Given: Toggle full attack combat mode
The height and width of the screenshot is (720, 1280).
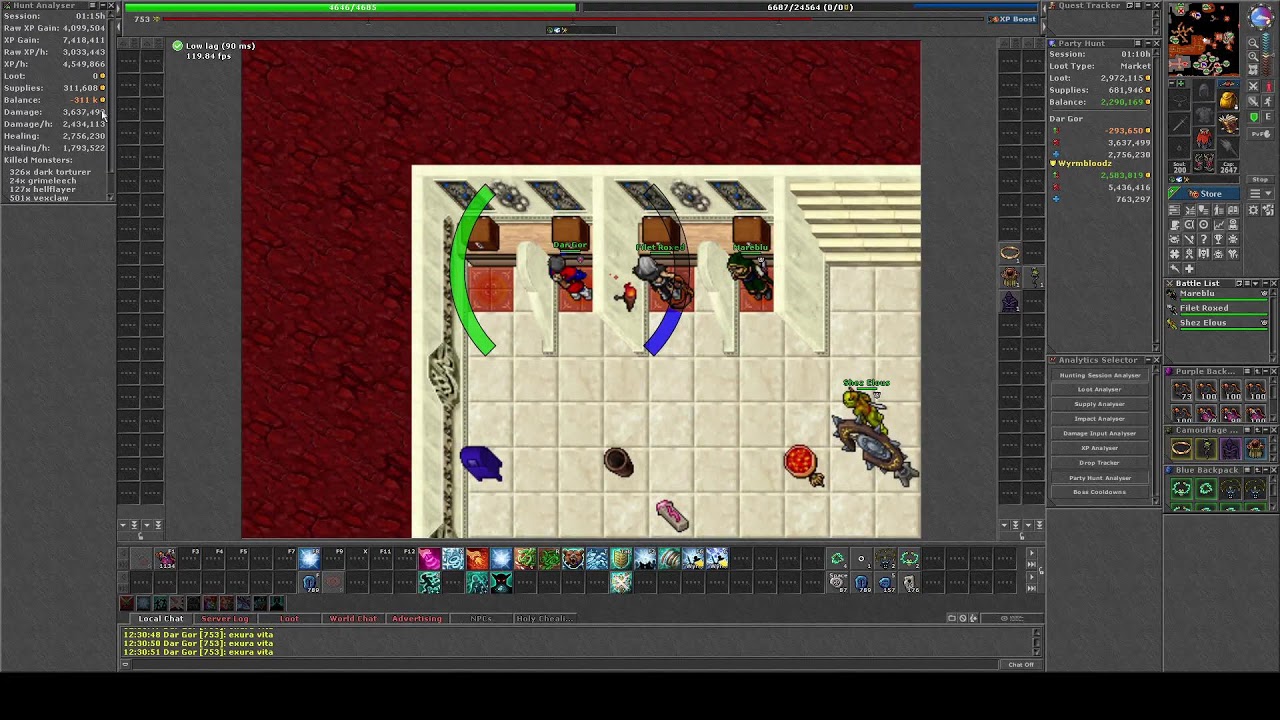Looking at the screenshot, I should [x=1253, y=86].
